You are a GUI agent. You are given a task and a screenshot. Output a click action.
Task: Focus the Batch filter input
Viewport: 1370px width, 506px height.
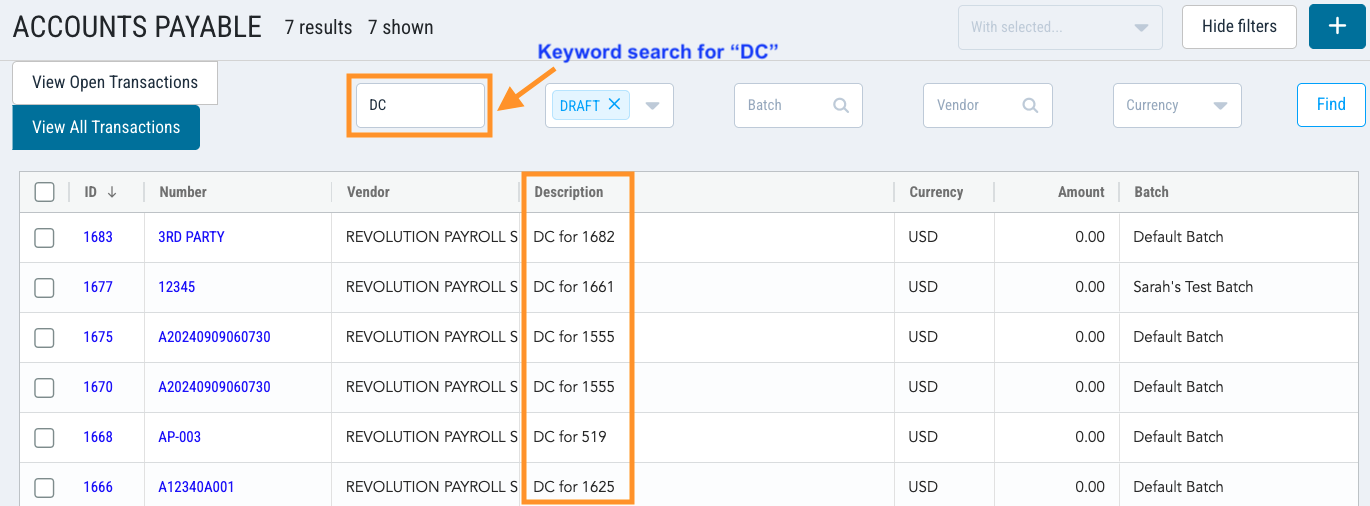coord(798,105)
